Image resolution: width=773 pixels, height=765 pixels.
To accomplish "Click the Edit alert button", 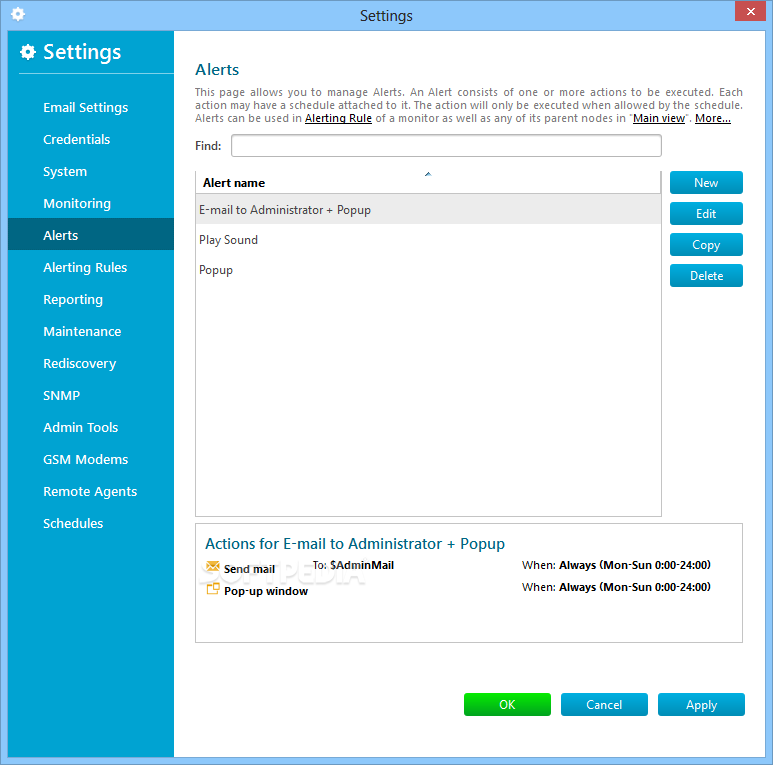I will tap(706, 214).
